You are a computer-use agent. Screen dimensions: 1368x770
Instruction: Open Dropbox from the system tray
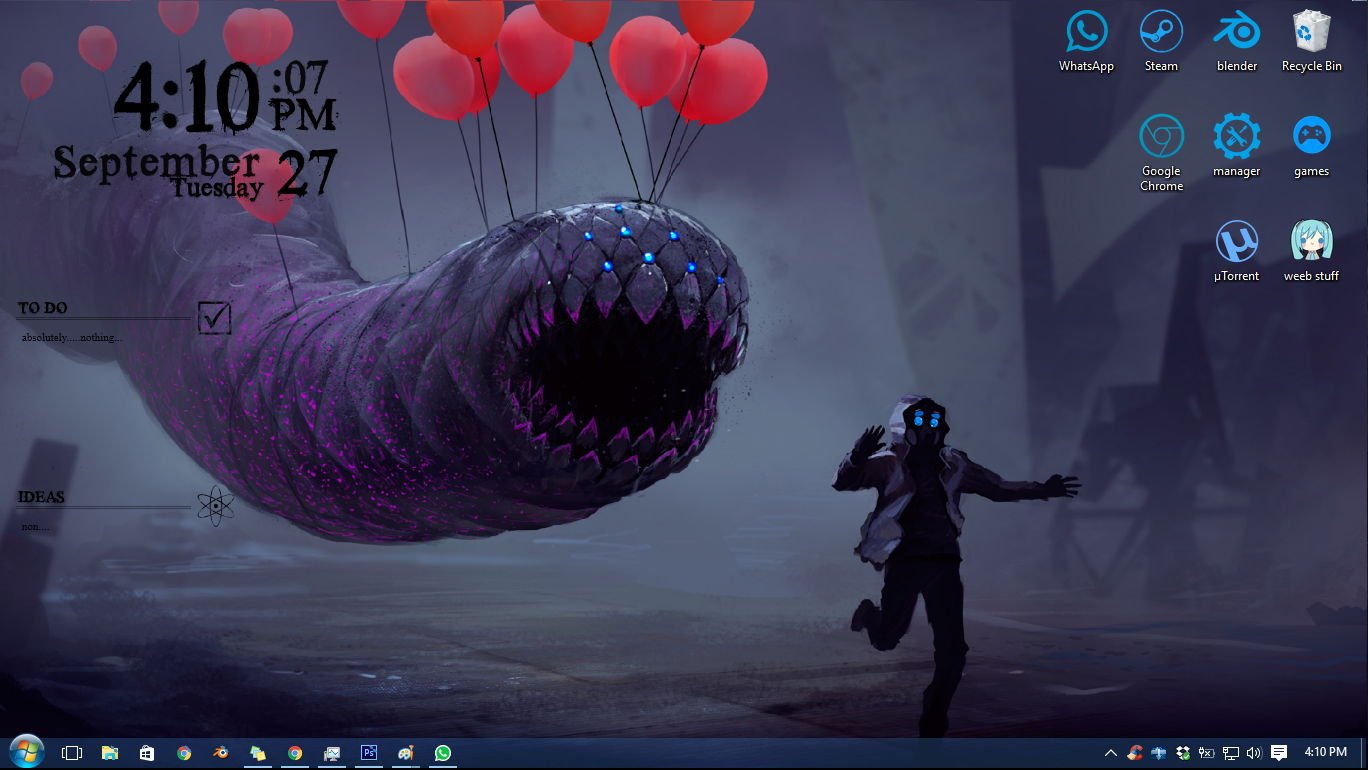coord(1184,753)
